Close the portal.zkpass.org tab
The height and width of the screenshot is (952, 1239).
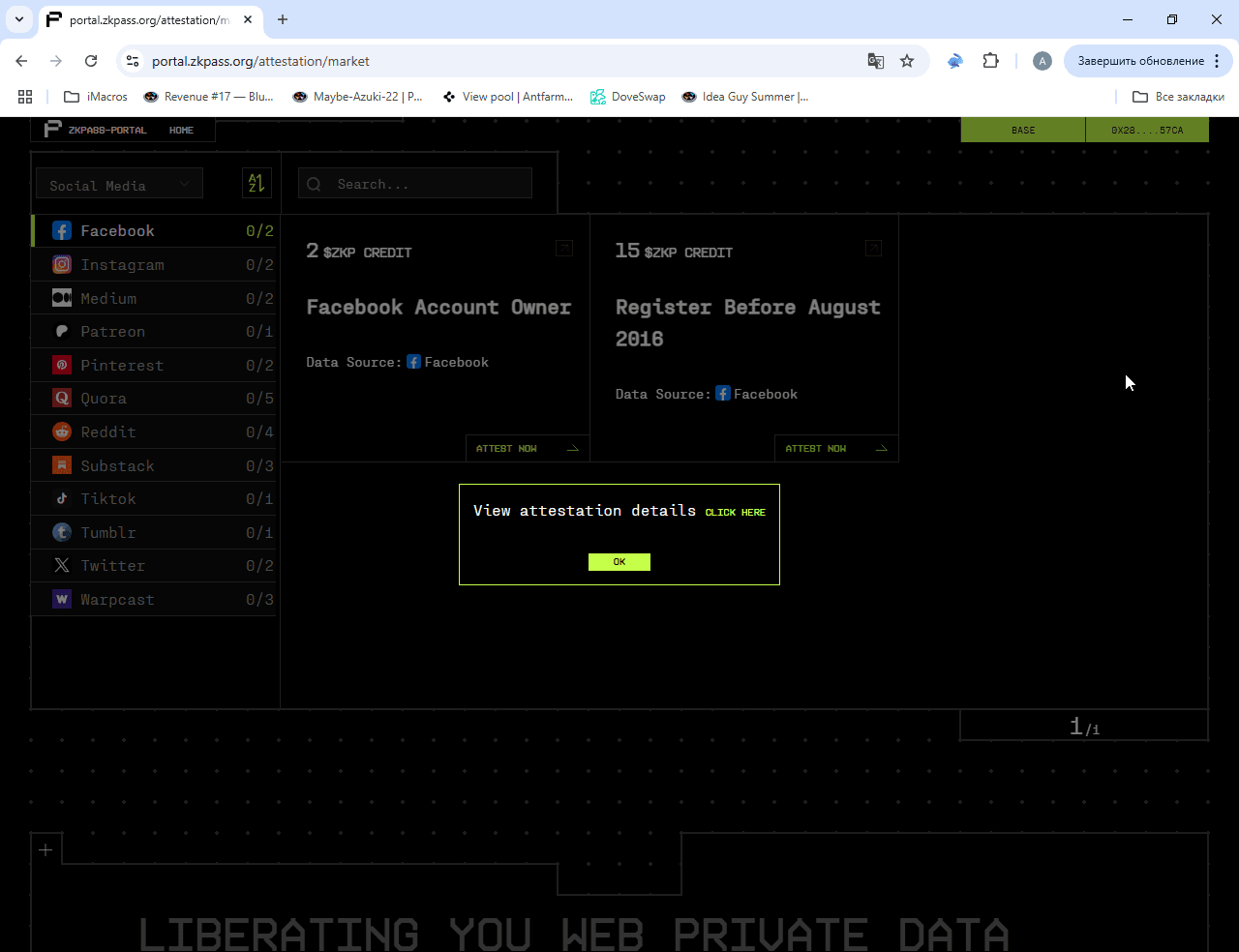click(248, 19)
